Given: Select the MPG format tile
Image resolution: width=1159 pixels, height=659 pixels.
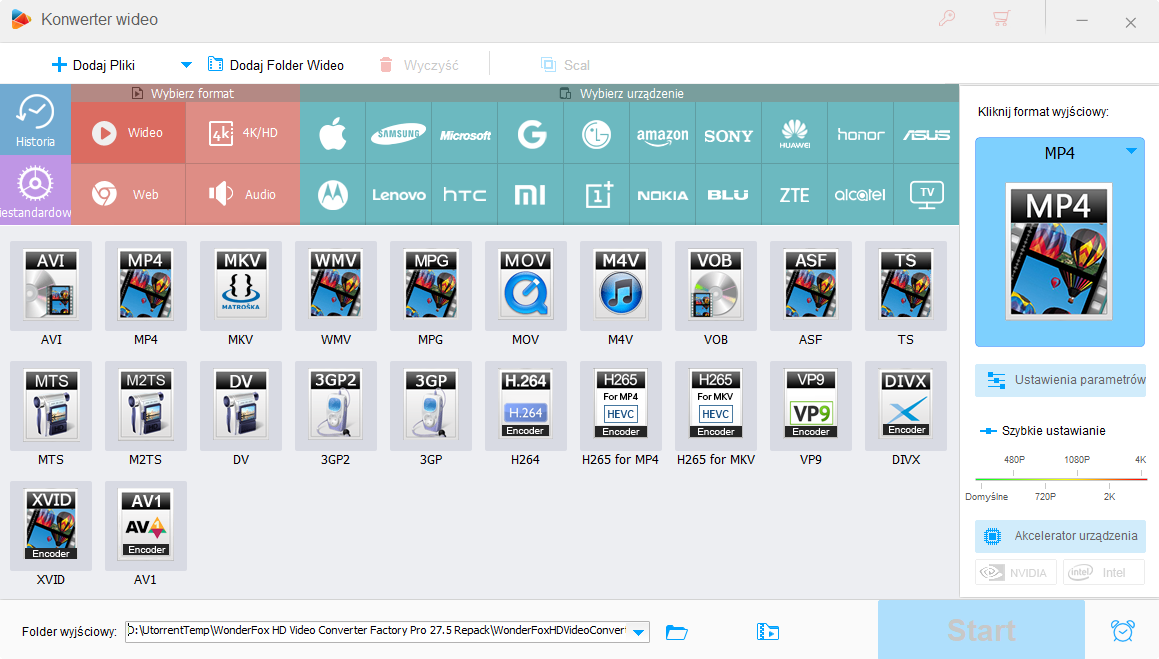Looking at the screenshot, I should pyautogui.click(x=431, y=285).
